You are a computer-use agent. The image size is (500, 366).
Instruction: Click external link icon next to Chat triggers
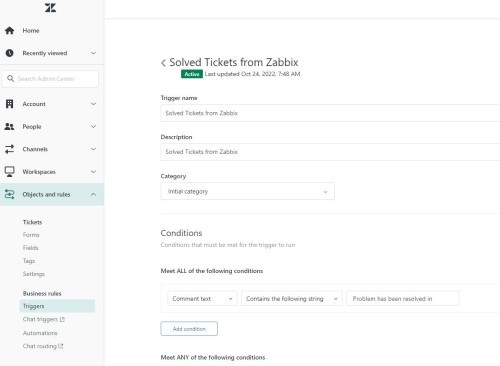point(62,319)
